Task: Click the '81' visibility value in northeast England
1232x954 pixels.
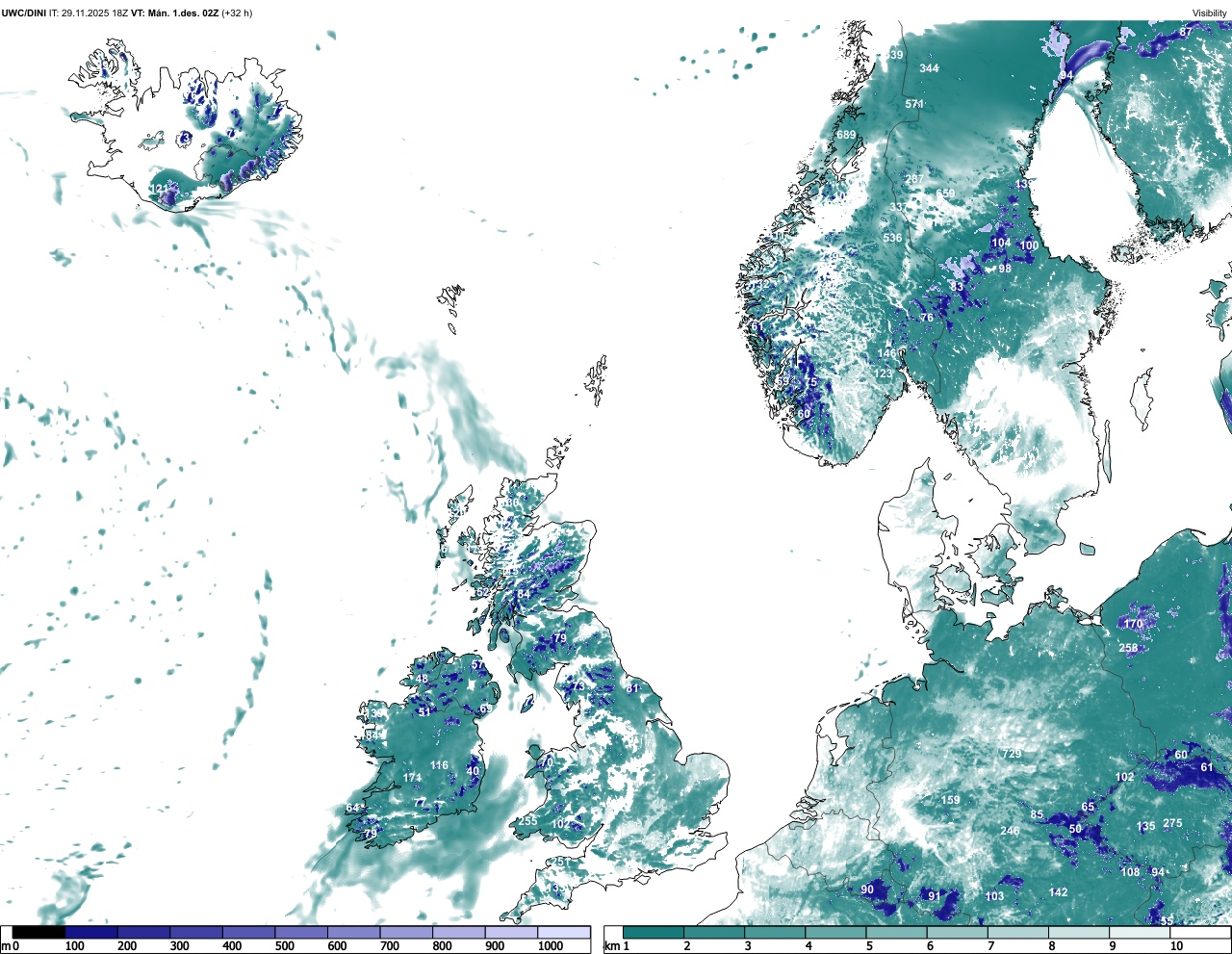Action: click(x=632, y=688)
